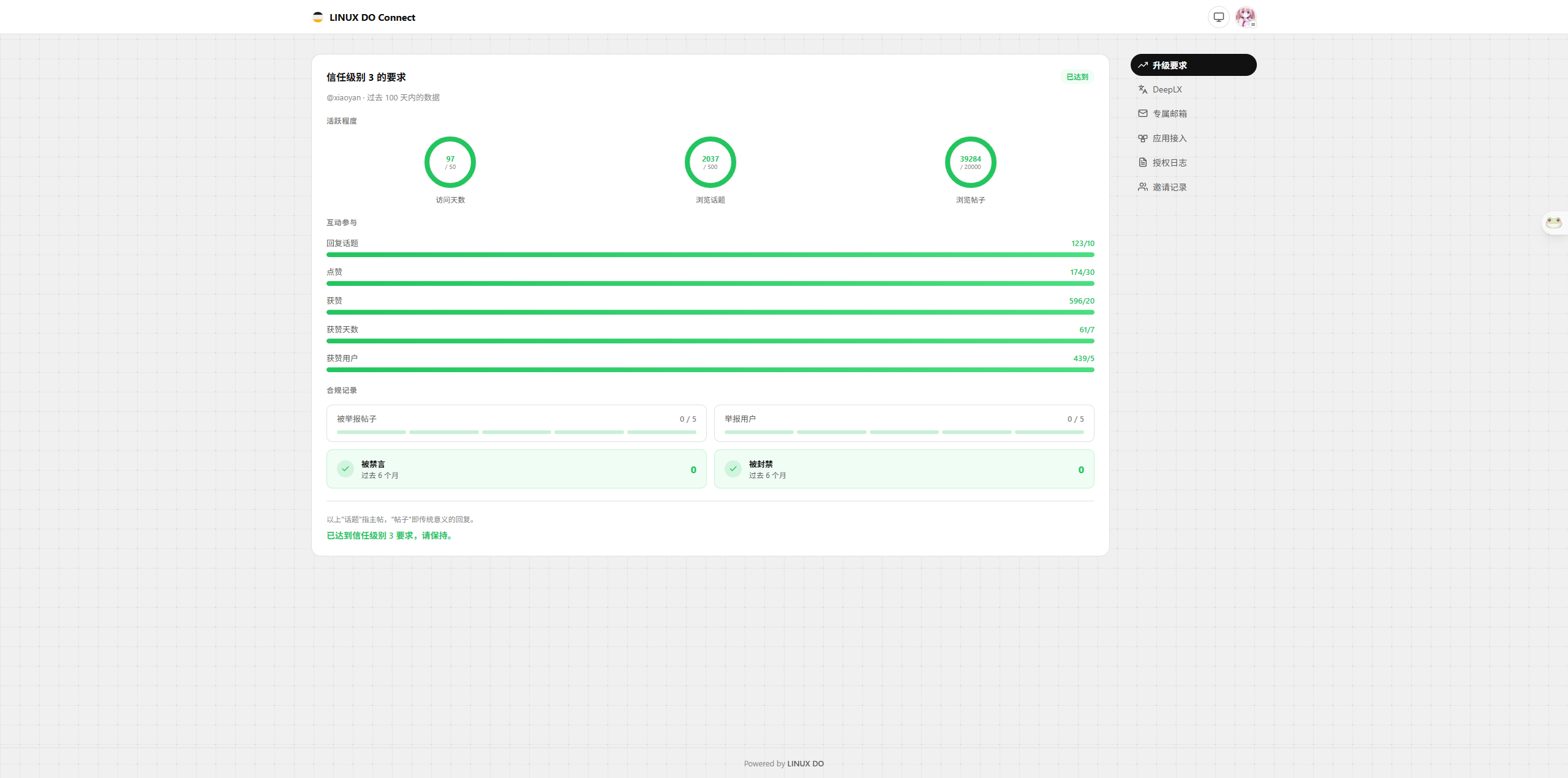Click the 596/20 likes received value
1568x778 pixels.
tap(1082, 301)
